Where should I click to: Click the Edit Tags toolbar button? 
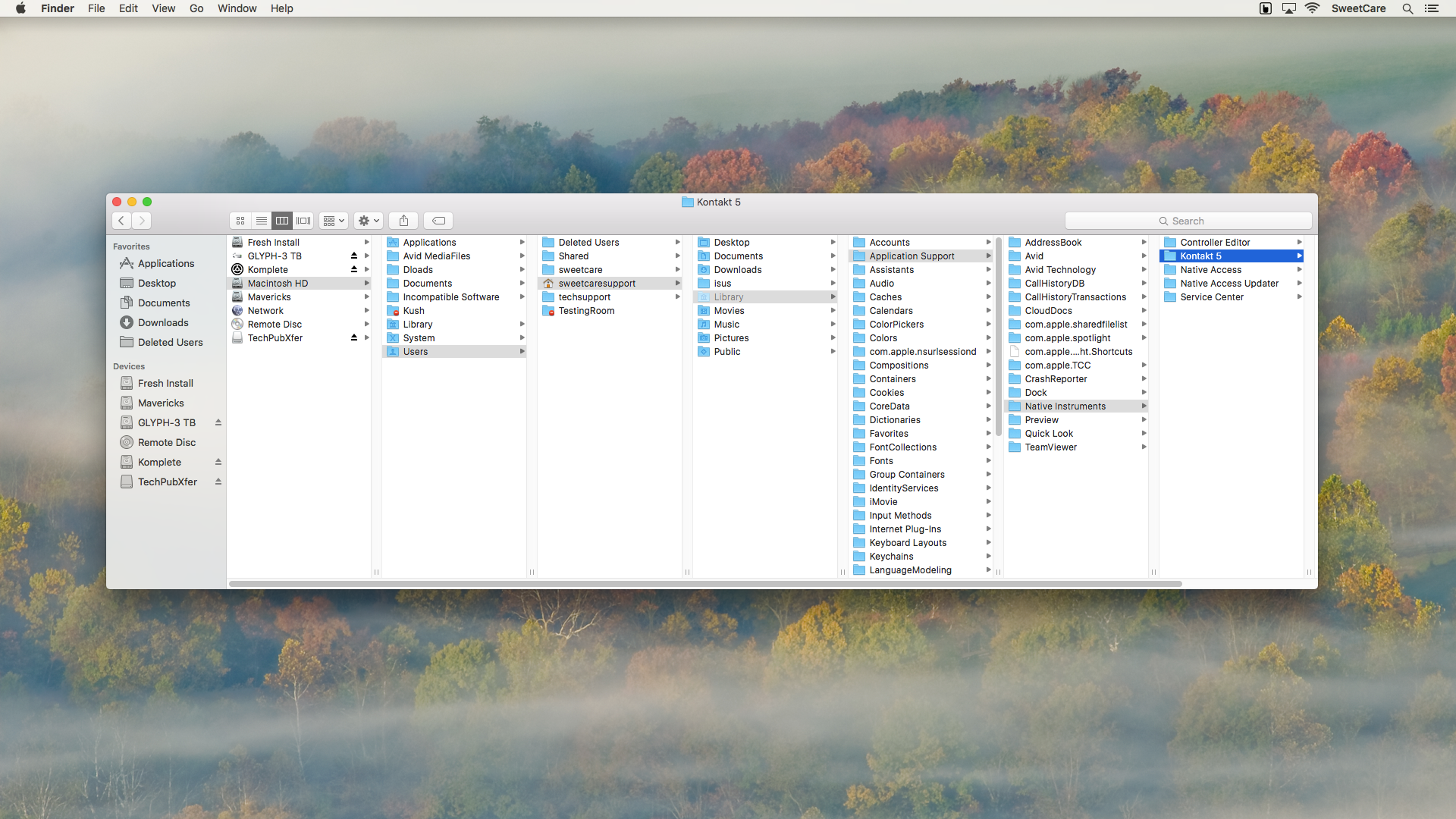tap(438, 221)
